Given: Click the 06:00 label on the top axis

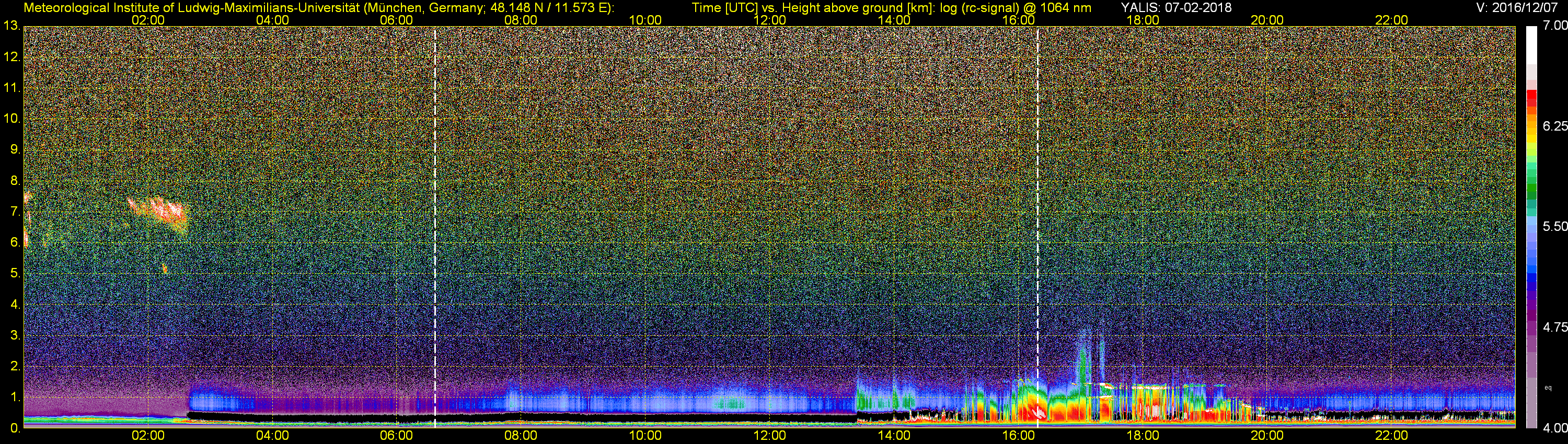Looking at the screenshot, I should [x=396, y=20].
